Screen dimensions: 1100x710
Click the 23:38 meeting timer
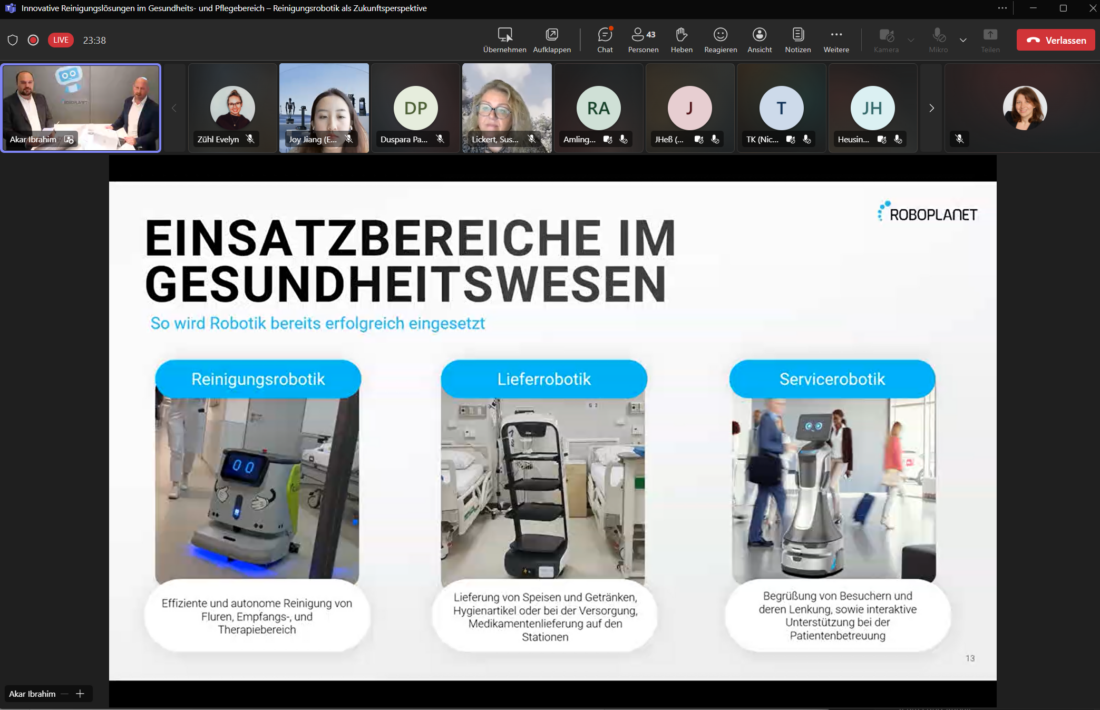point(94,41)
